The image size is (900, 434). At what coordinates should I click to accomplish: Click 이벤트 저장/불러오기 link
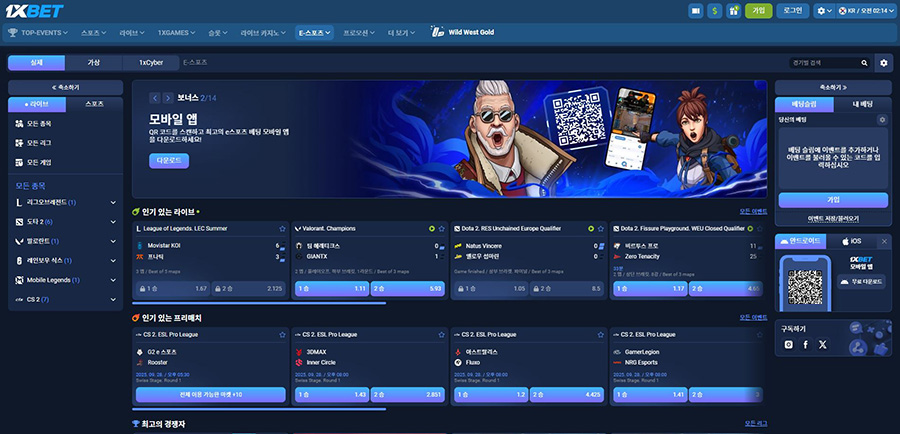833,219
